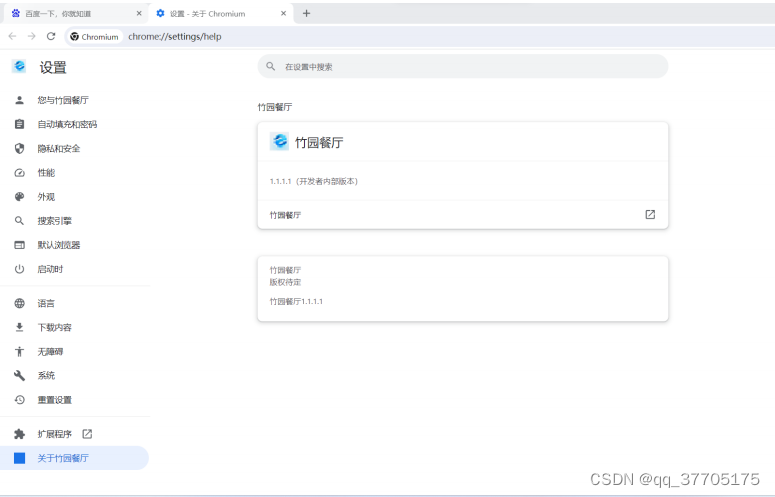Screen dimensions: 775x497
Task: Click the 竹园餐厅 section heading above card
Action: [x=275, y=107]
